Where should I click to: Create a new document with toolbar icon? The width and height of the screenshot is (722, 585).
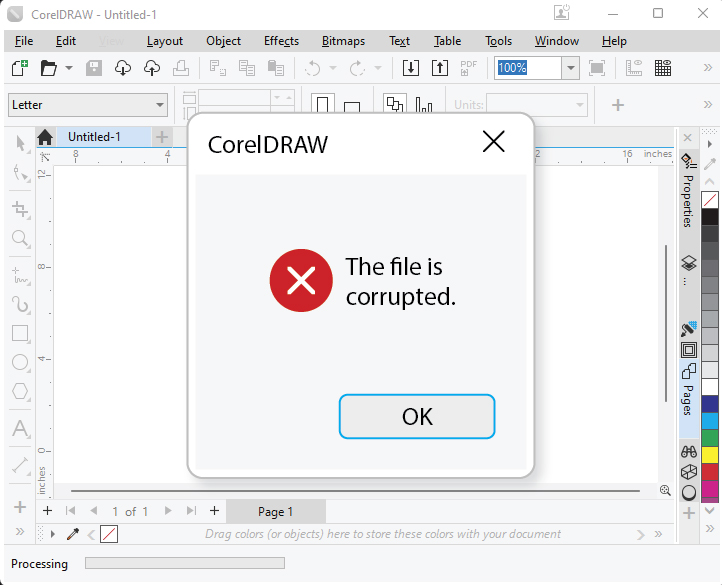point(20,68)
